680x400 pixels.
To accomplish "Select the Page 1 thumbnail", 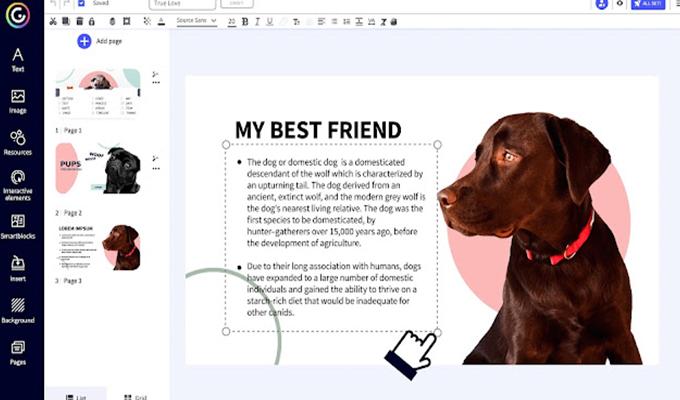I will point(98,93).
